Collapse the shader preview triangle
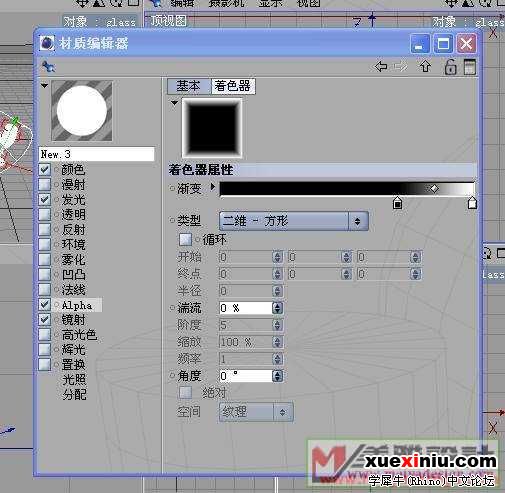The height and width of the screenshot is (493, 505). (x=174, y=103)
